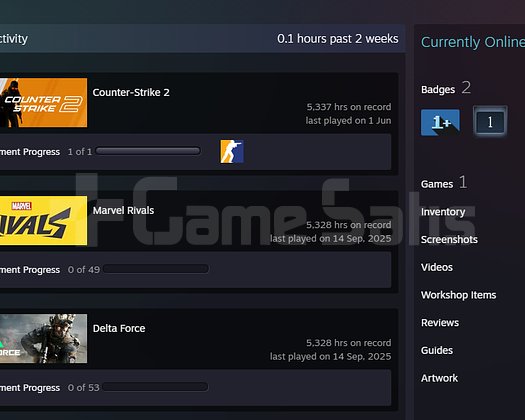Click the '1 of 1' achievement count
The image size is (525, 420).
[80, 152]
